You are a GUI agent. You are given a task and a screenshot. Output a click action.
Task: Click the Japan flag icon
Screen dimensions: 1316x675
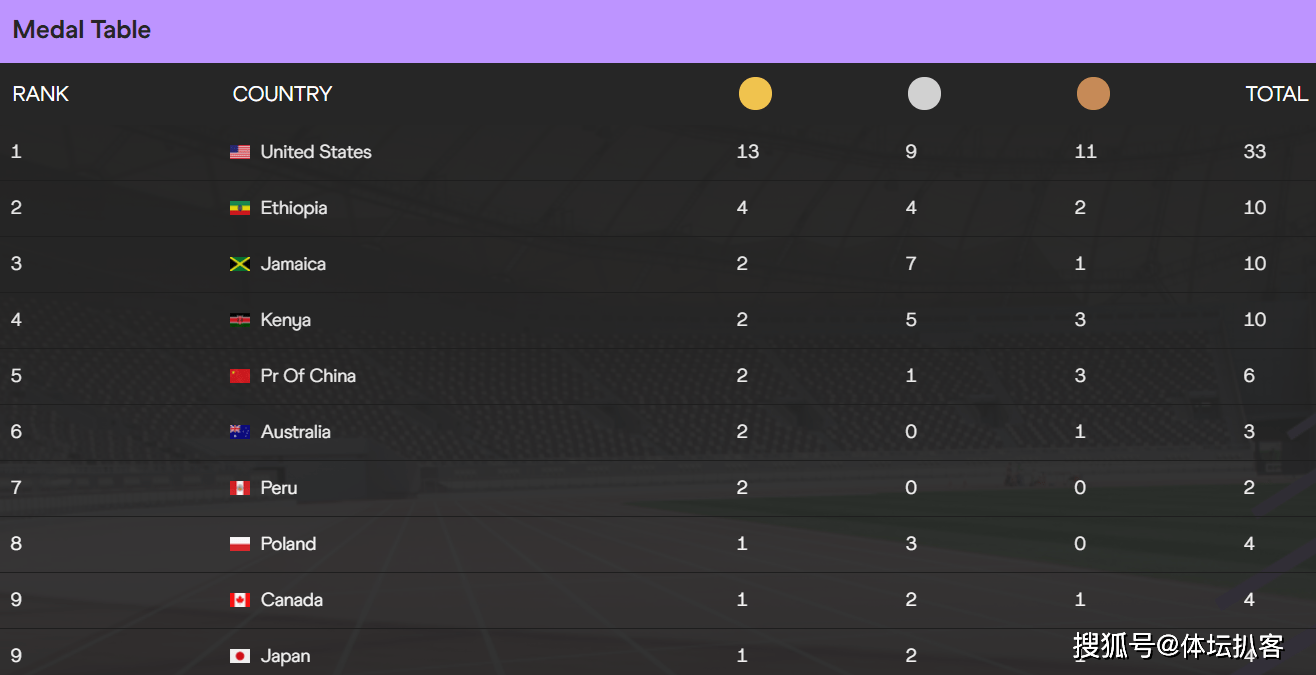click(240, 656)
